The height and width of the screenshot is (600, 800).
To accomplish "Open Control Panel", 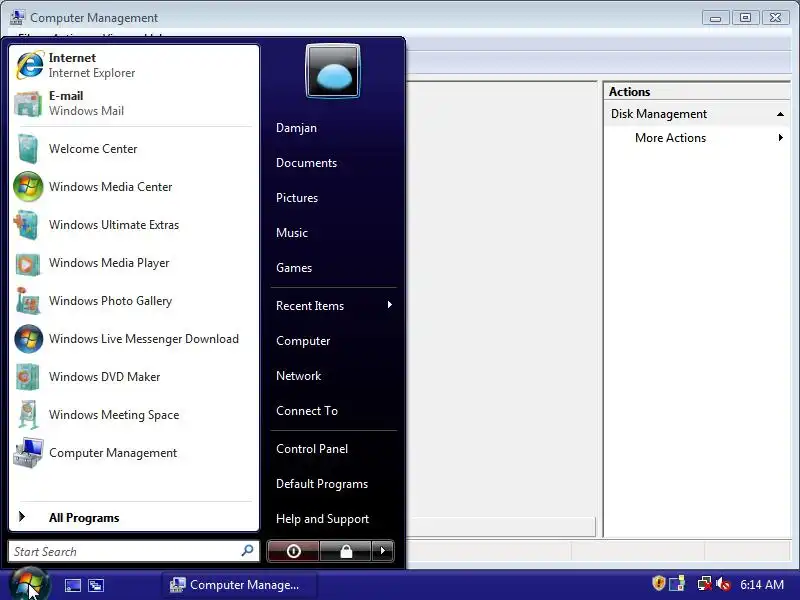I will point(312,449).
